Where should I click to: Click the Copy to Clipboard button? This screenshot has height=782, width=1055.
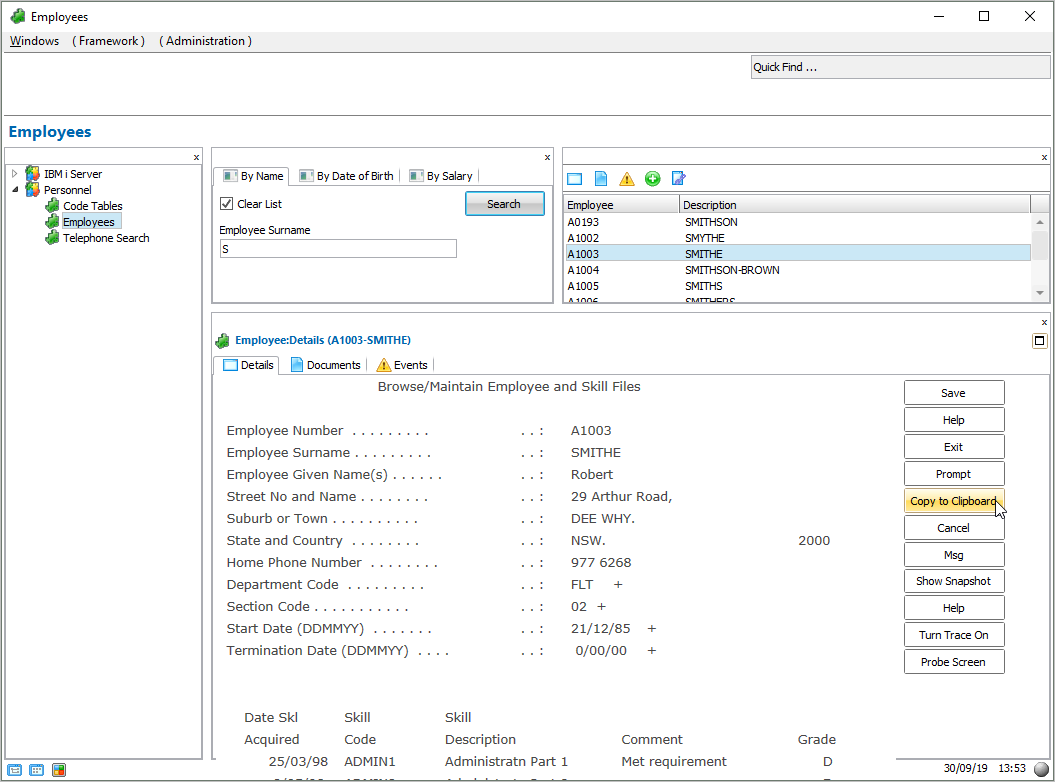pyautogui.click(x=953, y=501)
